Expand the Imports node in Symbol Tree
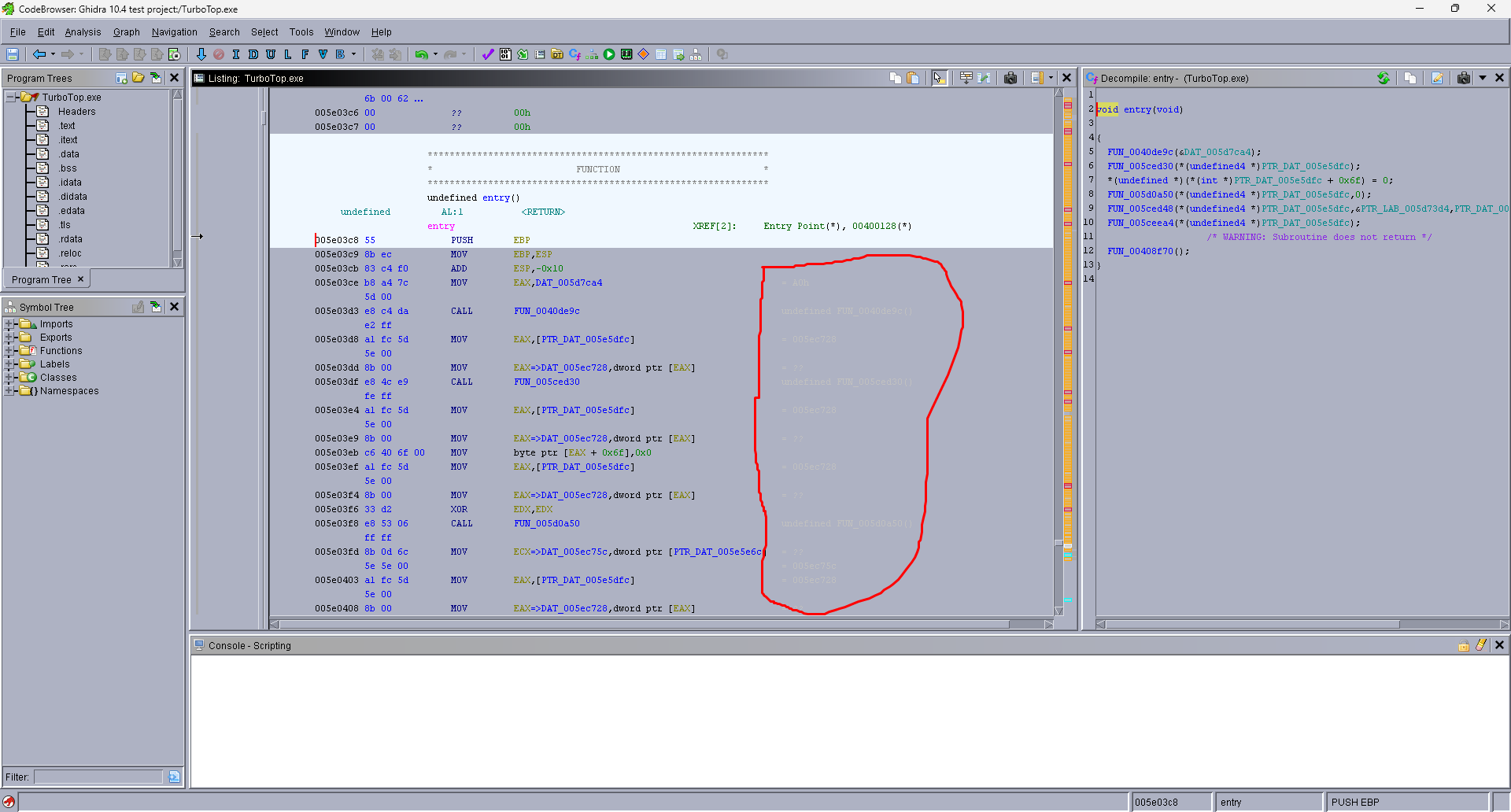1511x812 pixels. point(8,323)
